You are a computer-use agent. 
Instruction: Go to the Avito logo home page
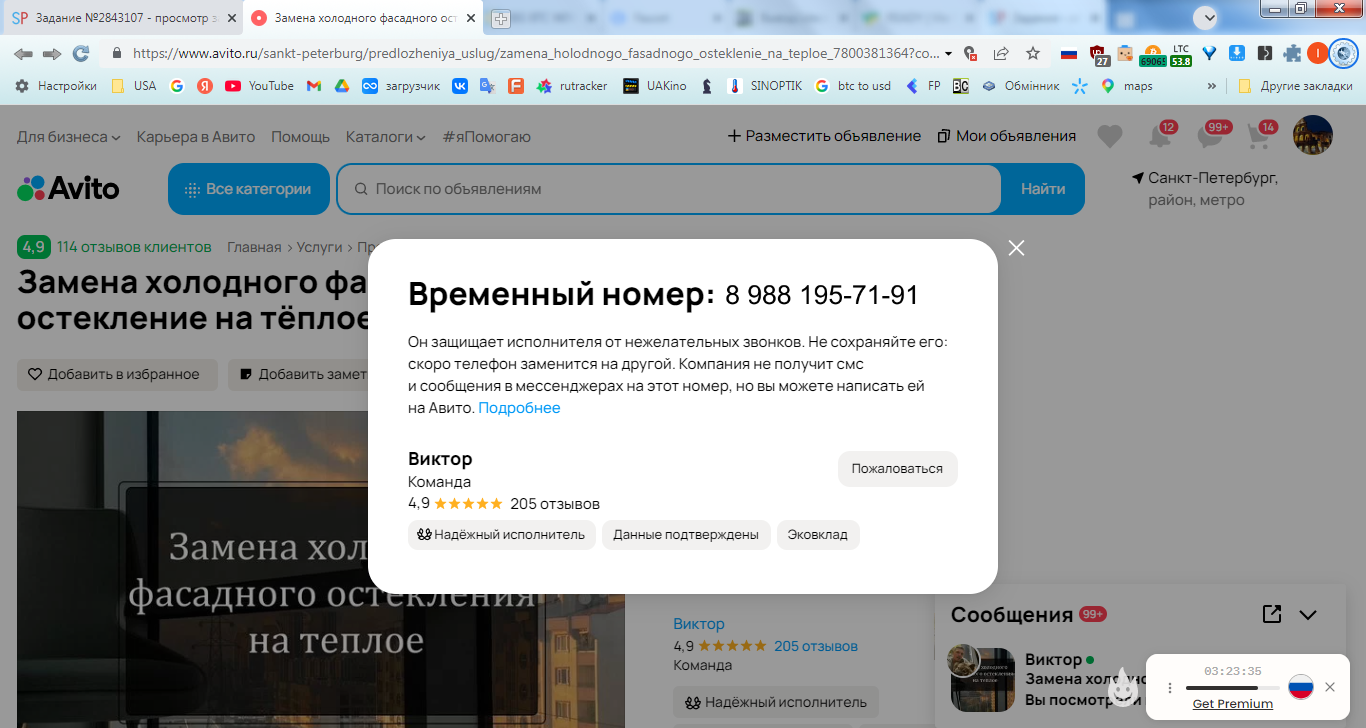click(68, 189)
